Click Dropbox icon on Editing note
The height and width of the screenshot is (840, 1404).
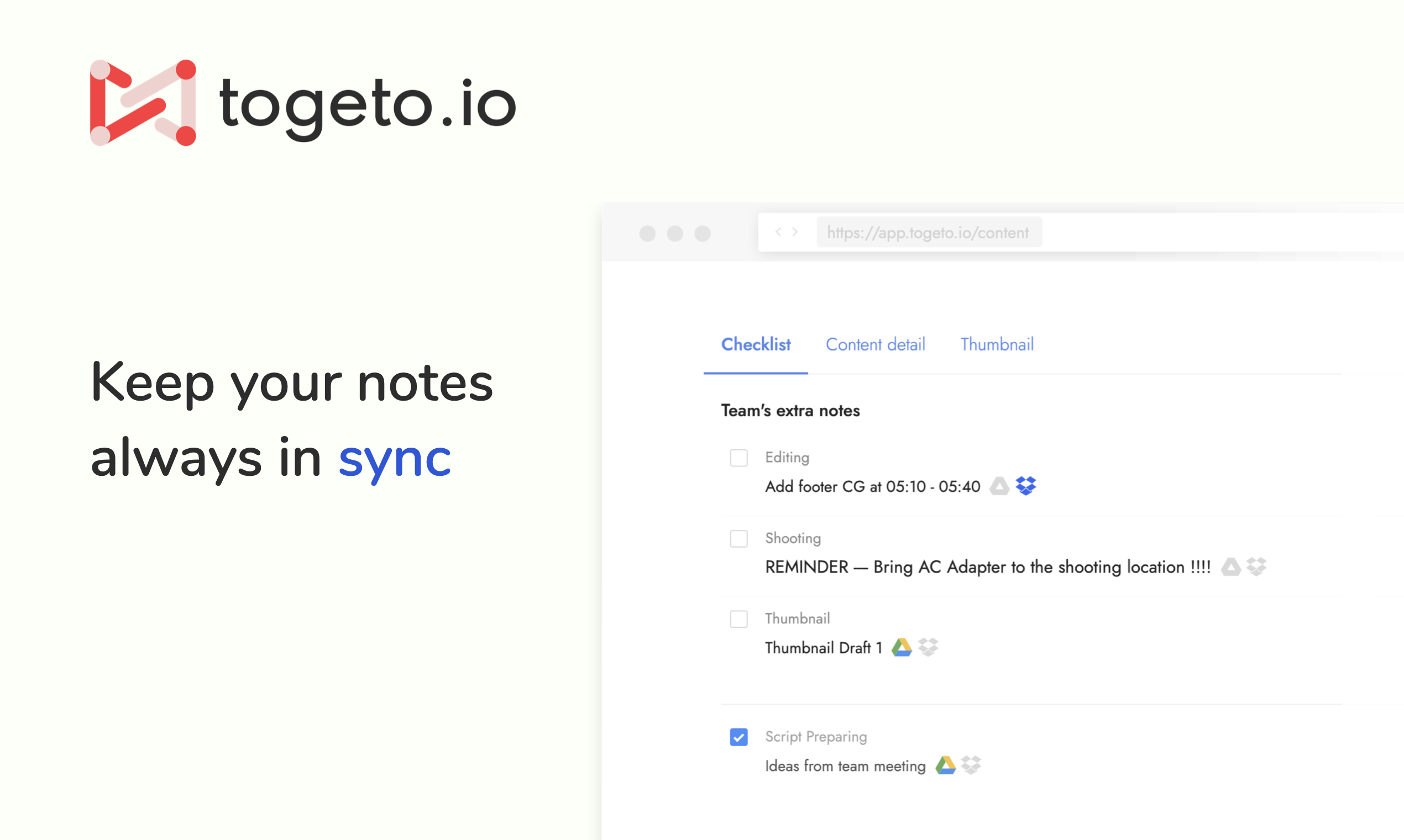pos(1025,486)
